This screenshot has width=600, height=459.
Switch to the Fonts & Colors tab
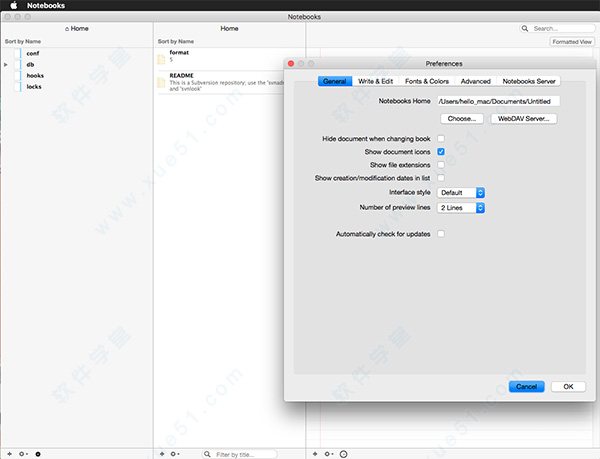(x=427, y=81)
